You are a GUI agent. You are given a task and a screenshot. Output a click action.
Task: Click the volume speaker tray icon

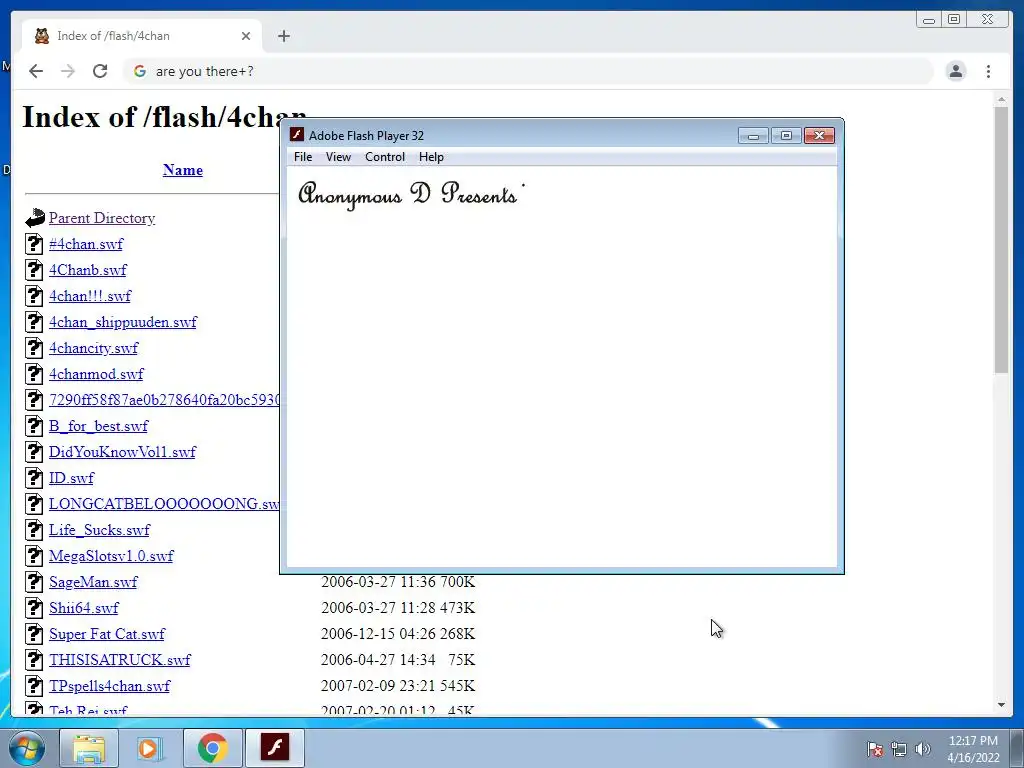[x=922, y=749]
